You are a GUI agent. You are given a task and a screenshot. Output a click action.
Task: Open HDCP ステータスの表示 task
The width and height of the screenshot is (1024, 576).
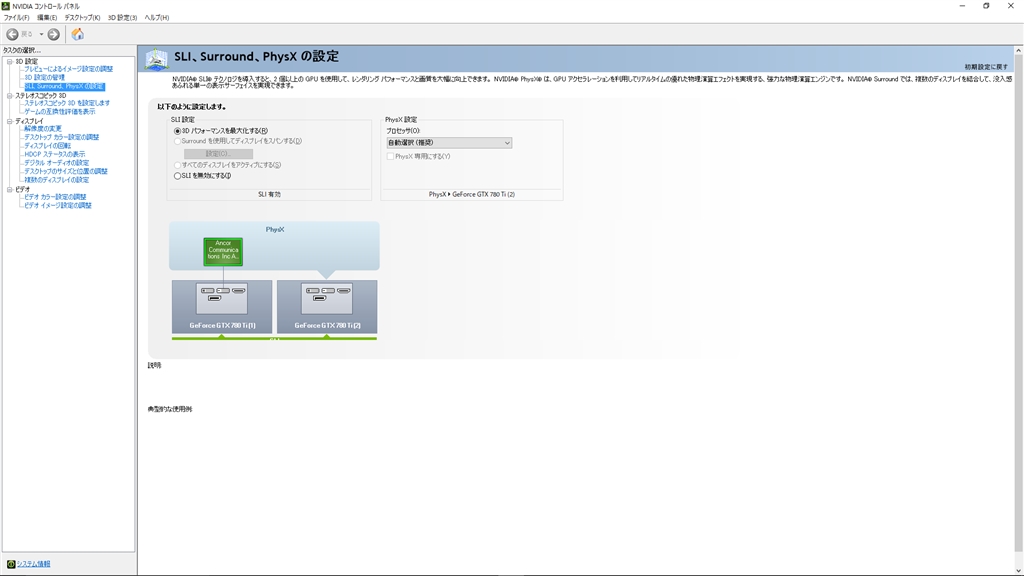54,154
